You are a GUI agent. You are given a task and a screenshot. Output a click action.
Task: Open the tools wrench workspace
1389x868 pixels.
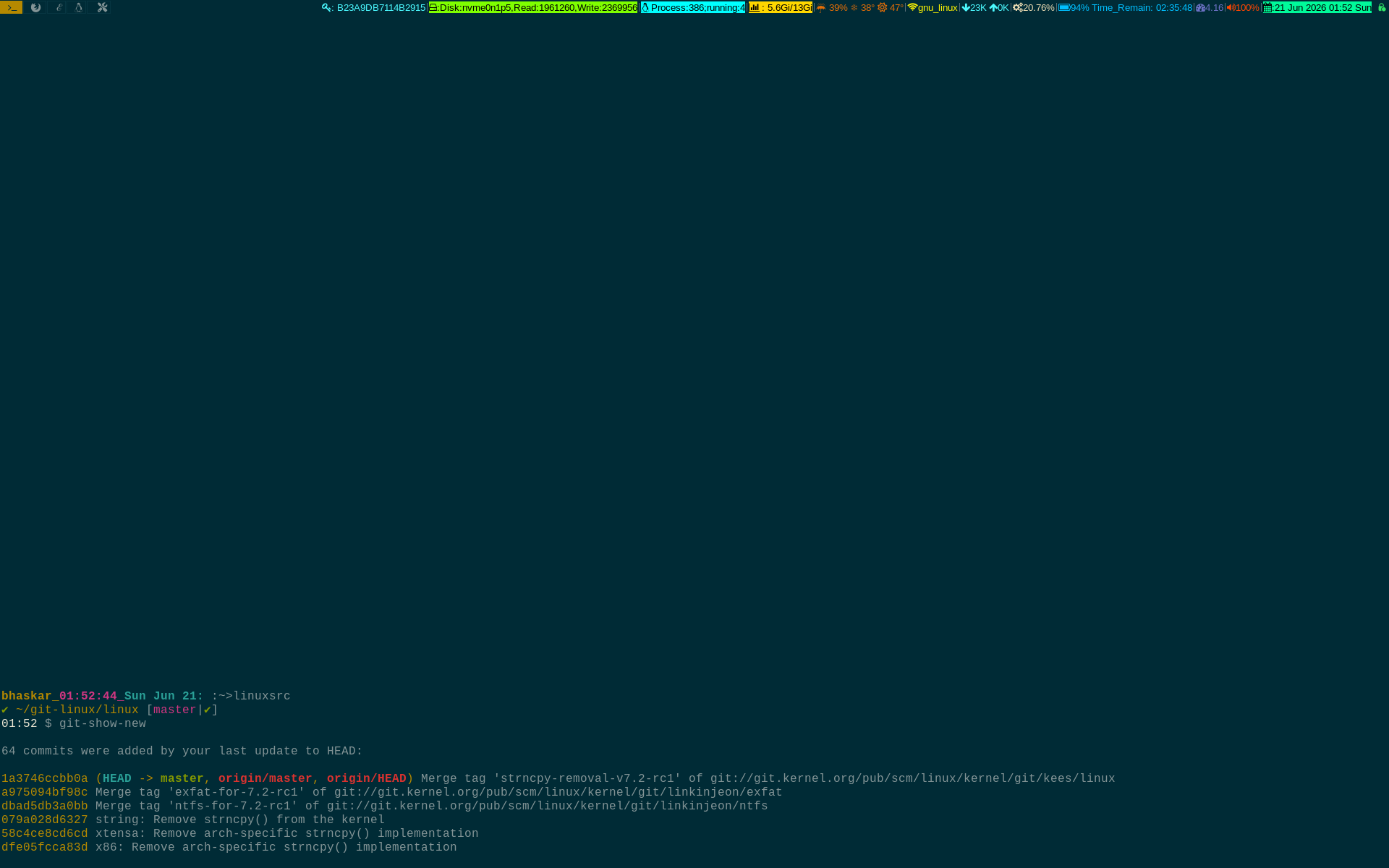pos(102,7)
